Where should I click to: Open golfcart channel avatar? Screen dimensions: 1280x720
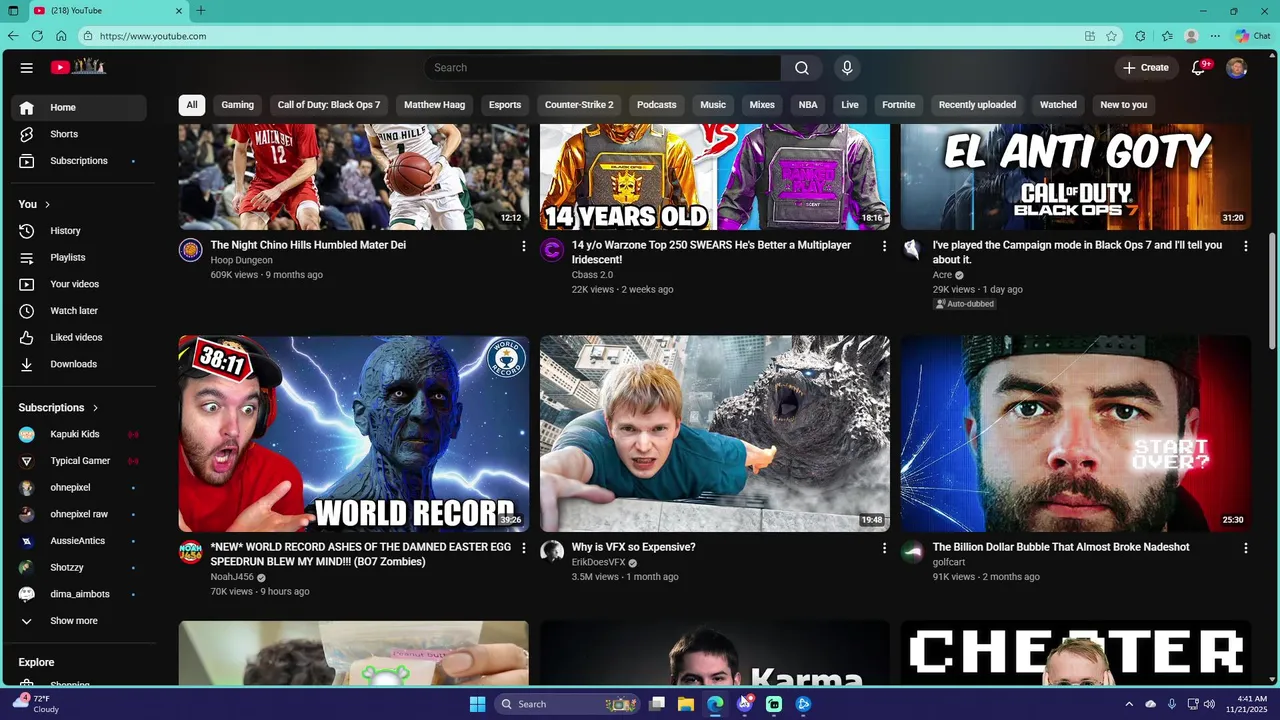(913, 552)
